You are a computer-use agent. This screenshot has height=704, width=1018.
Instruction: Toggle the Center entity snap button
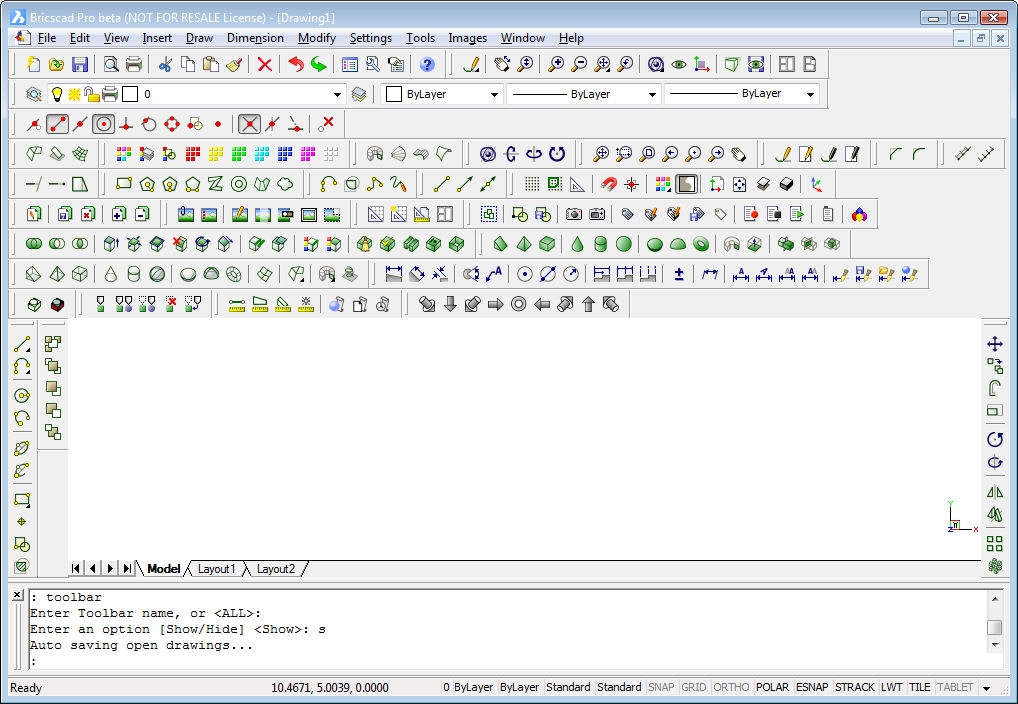(x=103, y=123)
